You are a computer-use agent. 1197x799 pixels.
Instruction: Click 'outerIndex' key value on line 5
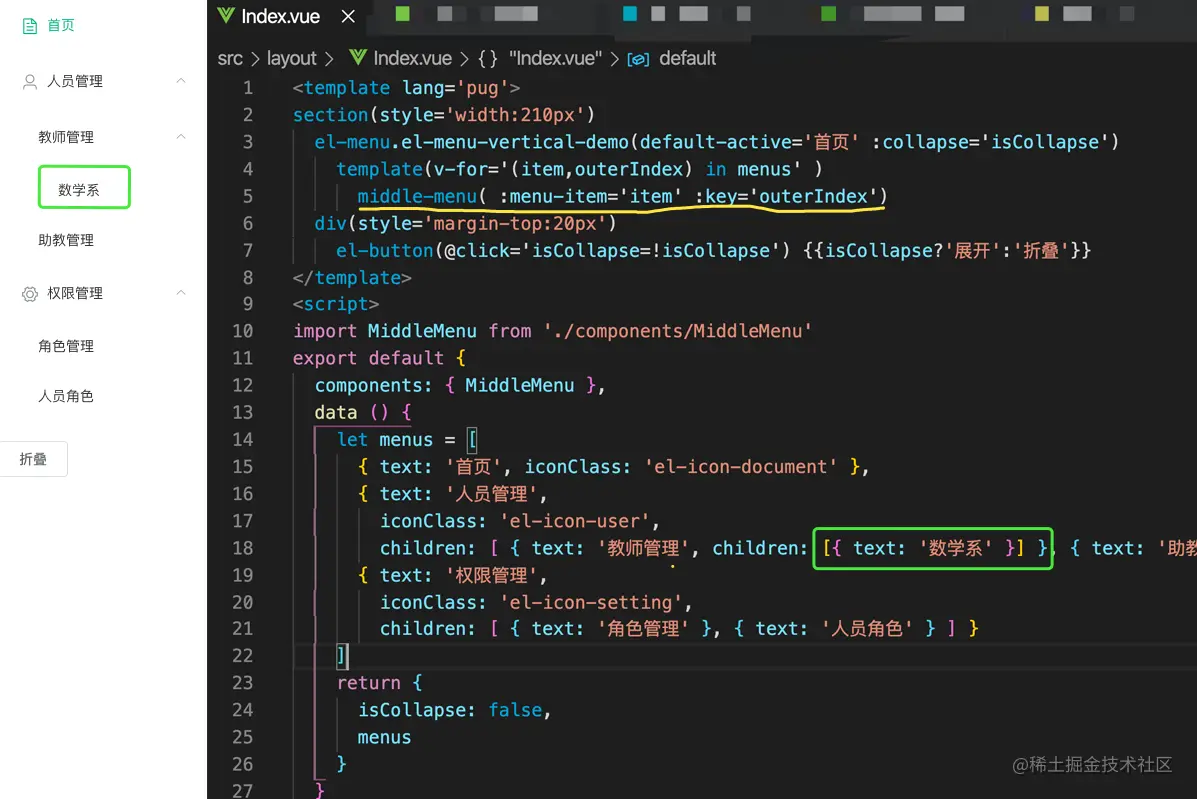812,196
